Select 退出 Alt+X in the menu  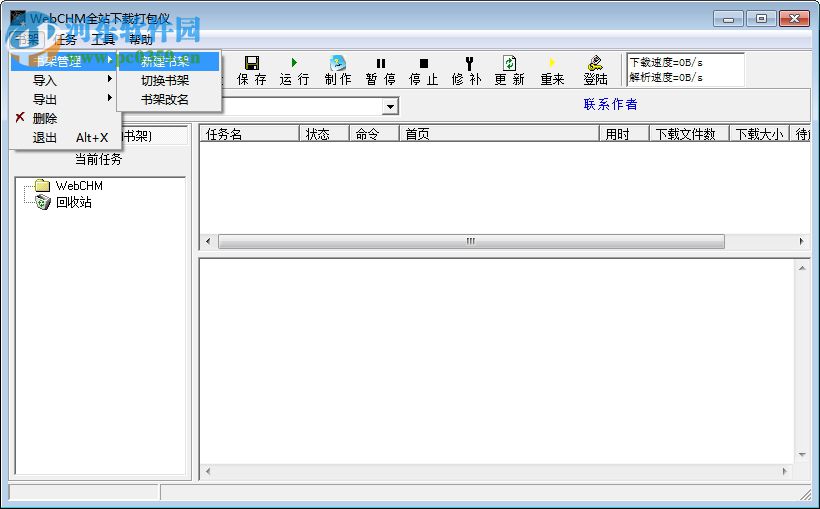(63, 138)
